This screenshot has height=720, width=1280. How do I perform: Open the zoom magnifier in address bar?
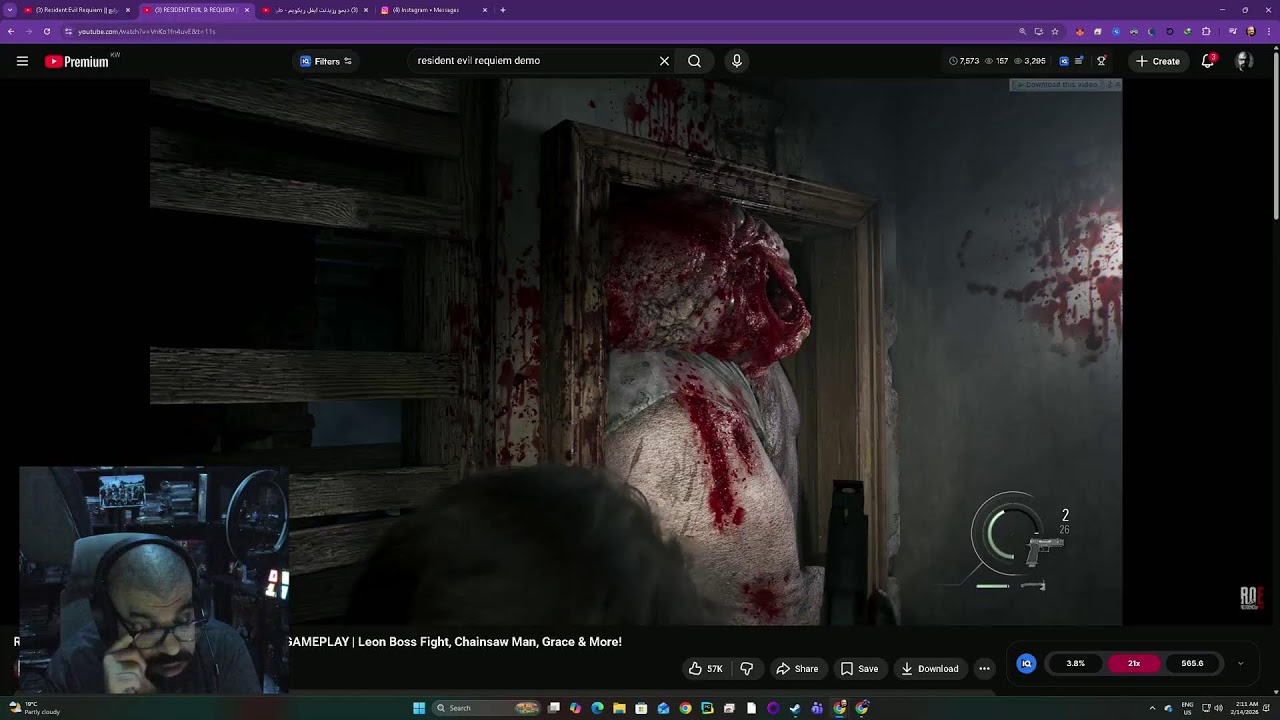point(1022,31)
